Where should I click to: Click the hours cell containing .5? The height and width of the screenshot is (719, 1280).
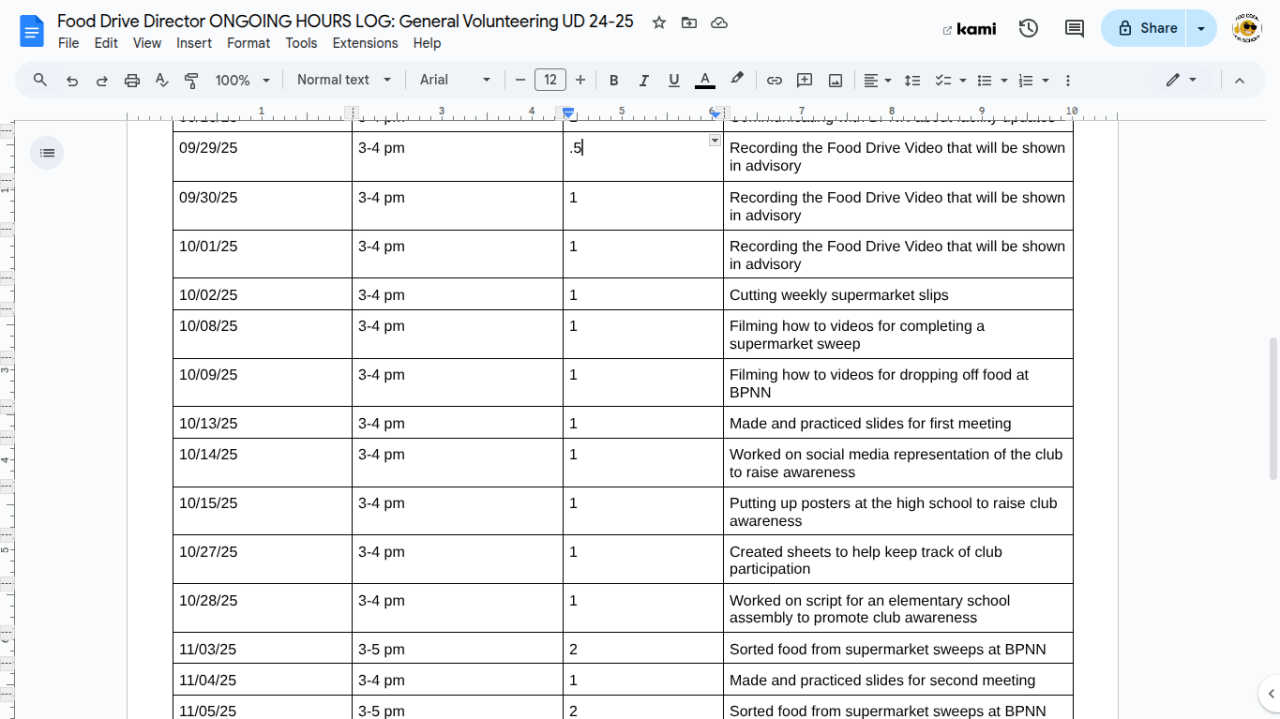(x=642, y=157)
